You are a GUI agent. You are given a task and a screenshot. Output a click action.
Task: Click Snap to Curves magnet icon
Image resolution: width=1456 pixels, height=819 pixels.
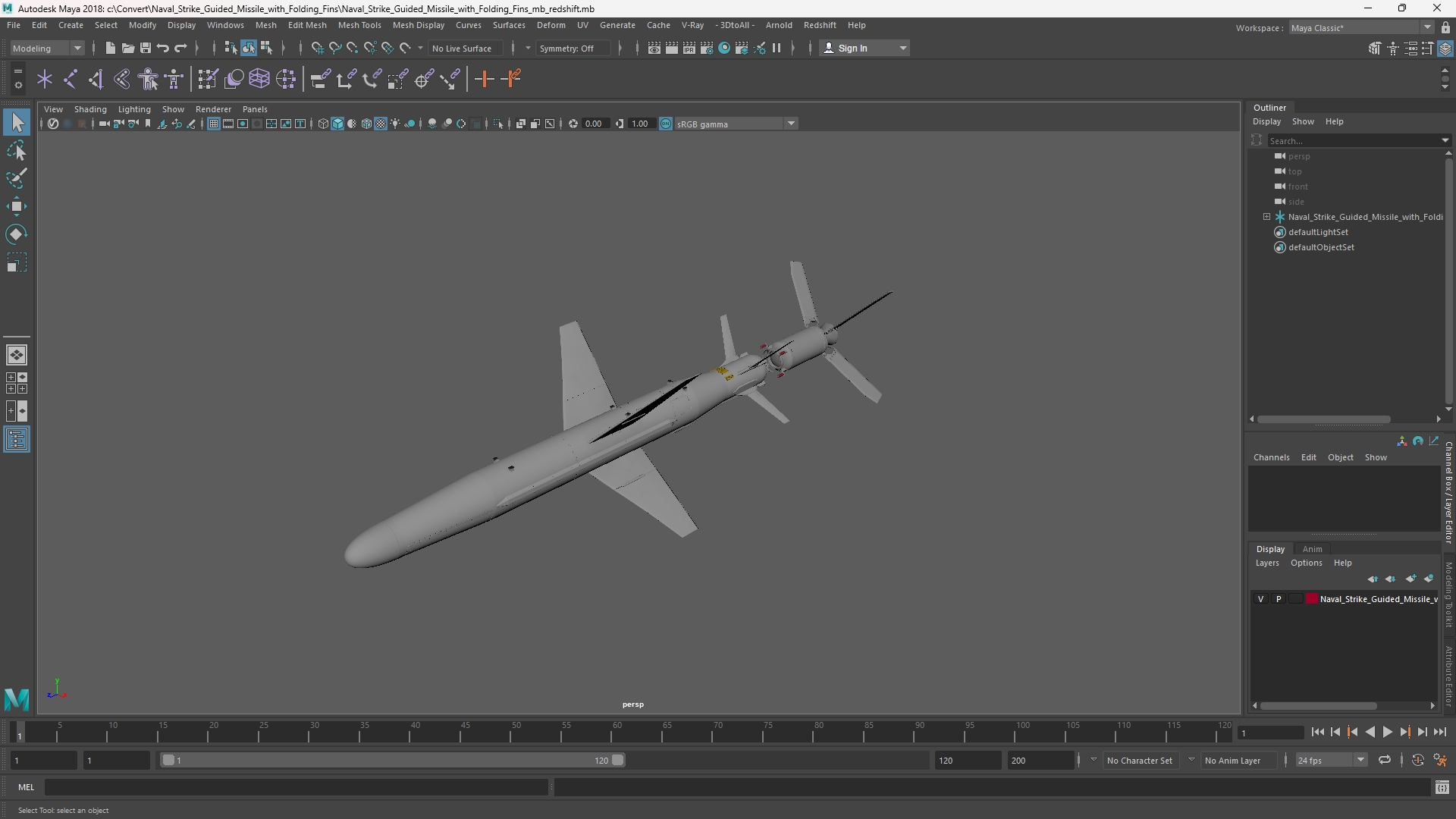(334, 48)
